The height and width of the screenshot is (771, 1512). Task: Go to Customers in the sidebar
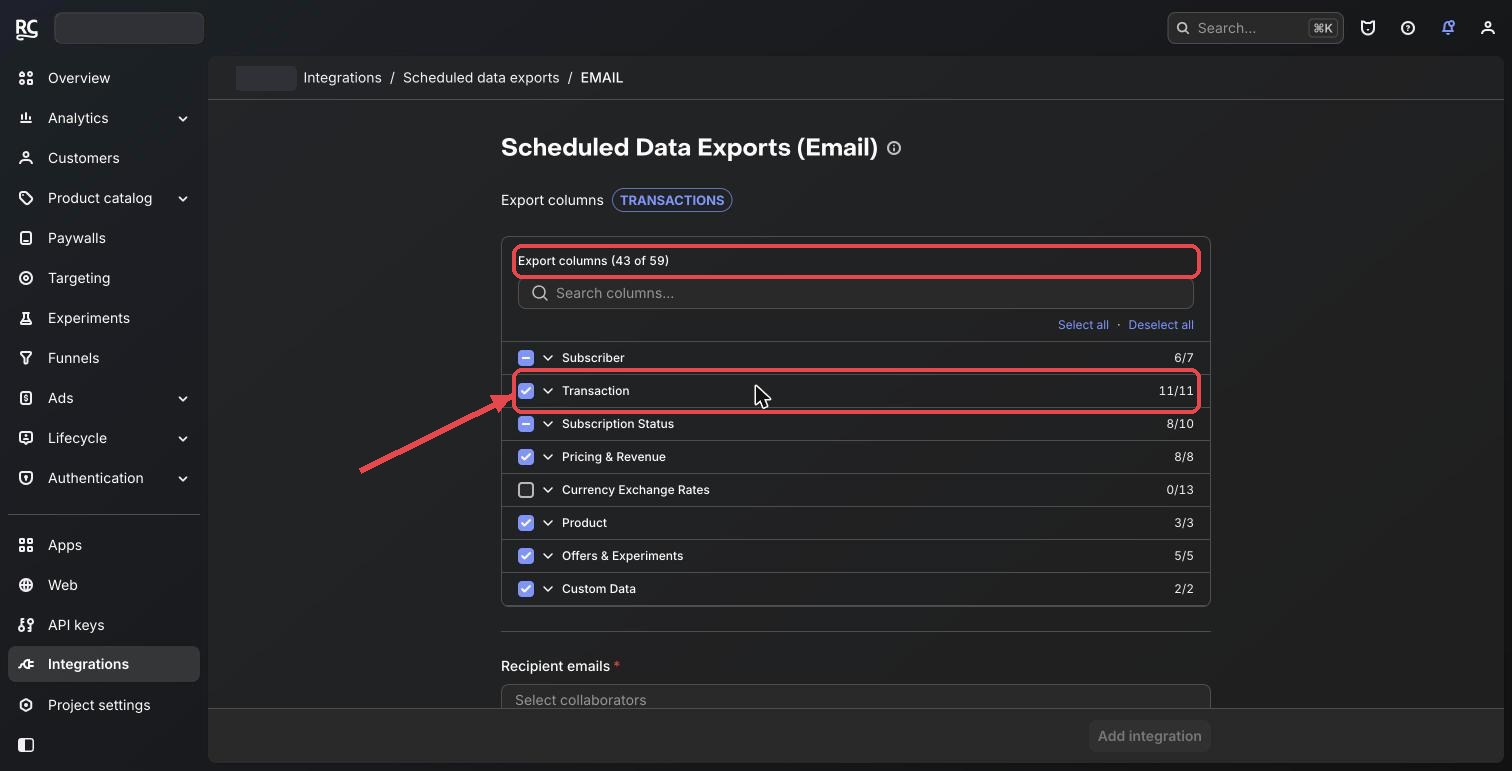pos(104,158)
